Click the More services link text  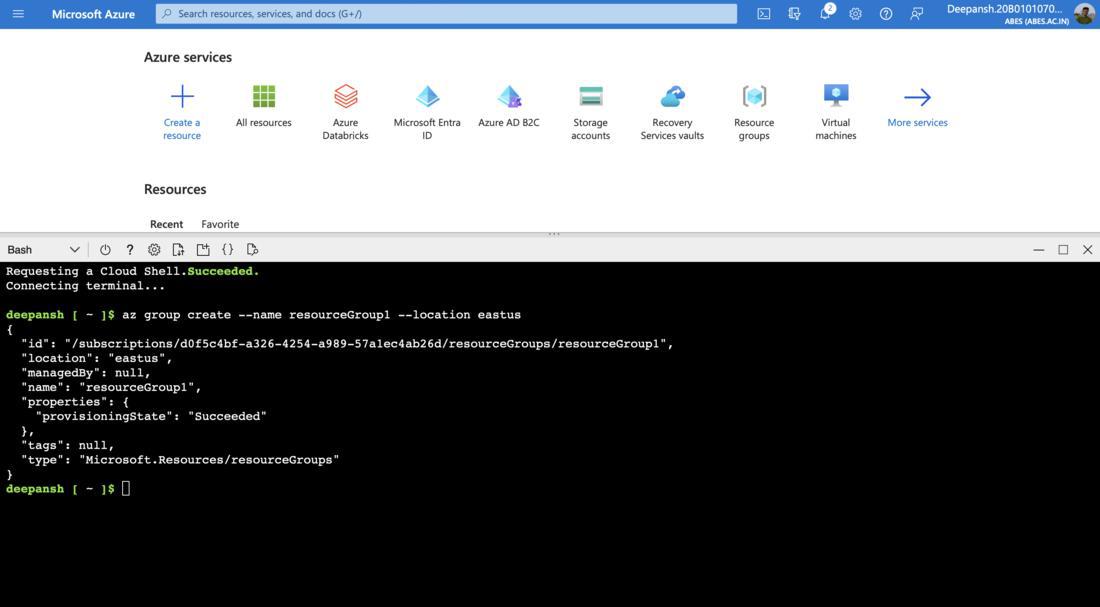pos(918,122)
